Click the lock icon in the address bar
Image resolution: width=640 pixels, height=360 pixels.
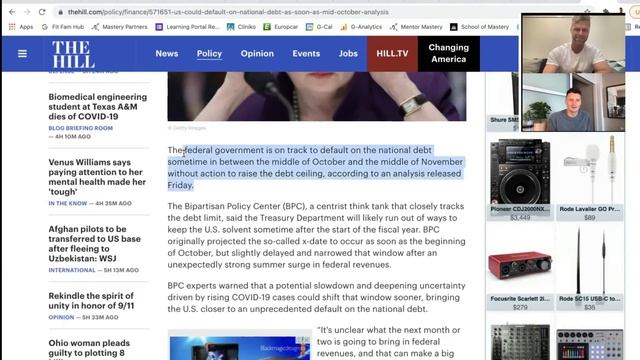tap(60, 12)
